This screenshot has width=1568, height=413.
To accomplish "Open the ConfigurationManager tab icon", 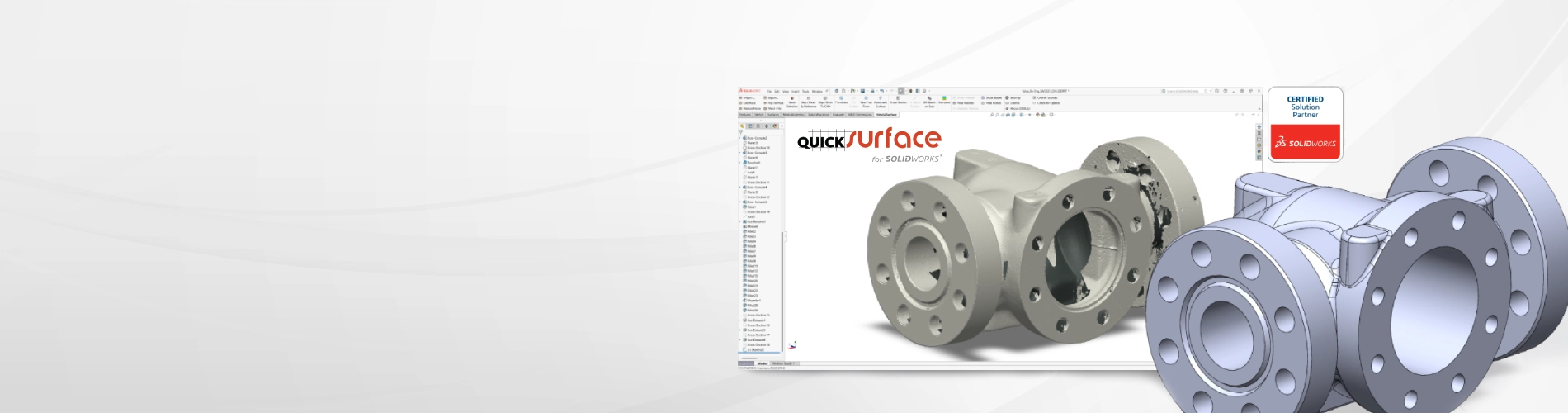I will pos(758,126).
